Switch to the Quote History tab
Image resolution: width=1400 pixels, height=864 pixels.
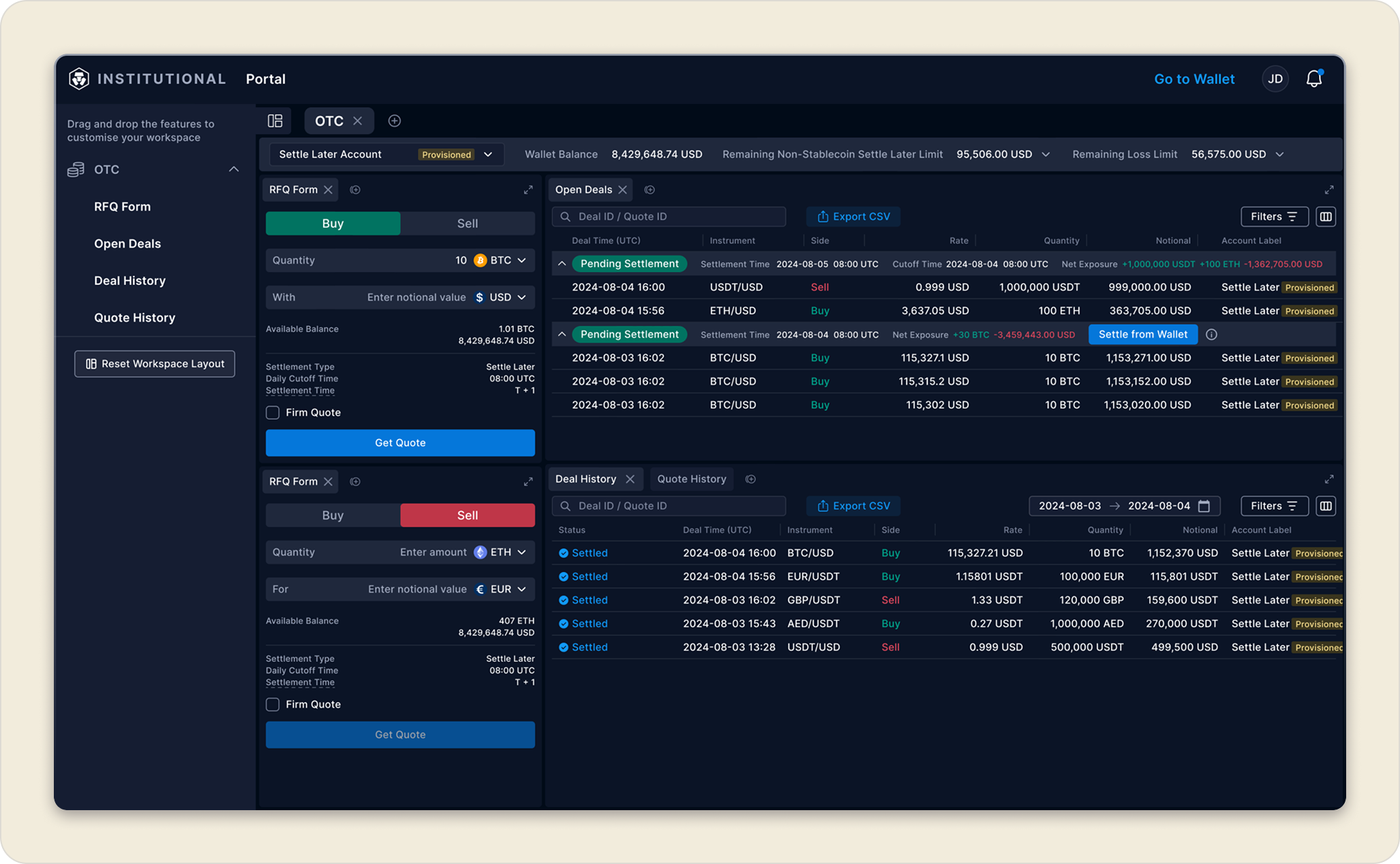click(x=692, y=479)
